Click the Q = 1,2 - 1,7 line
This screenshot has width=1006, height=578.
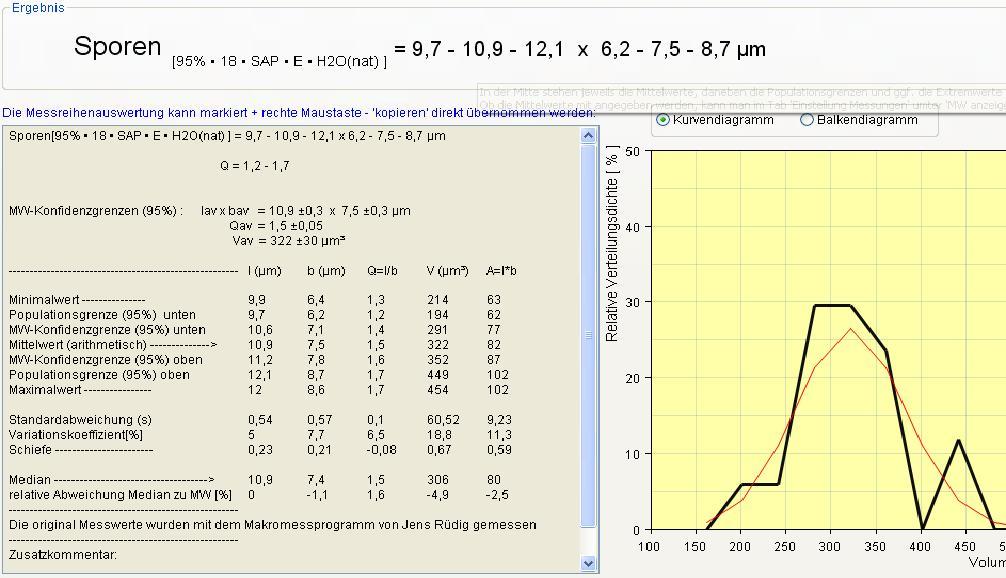click(x=255, y=166)
